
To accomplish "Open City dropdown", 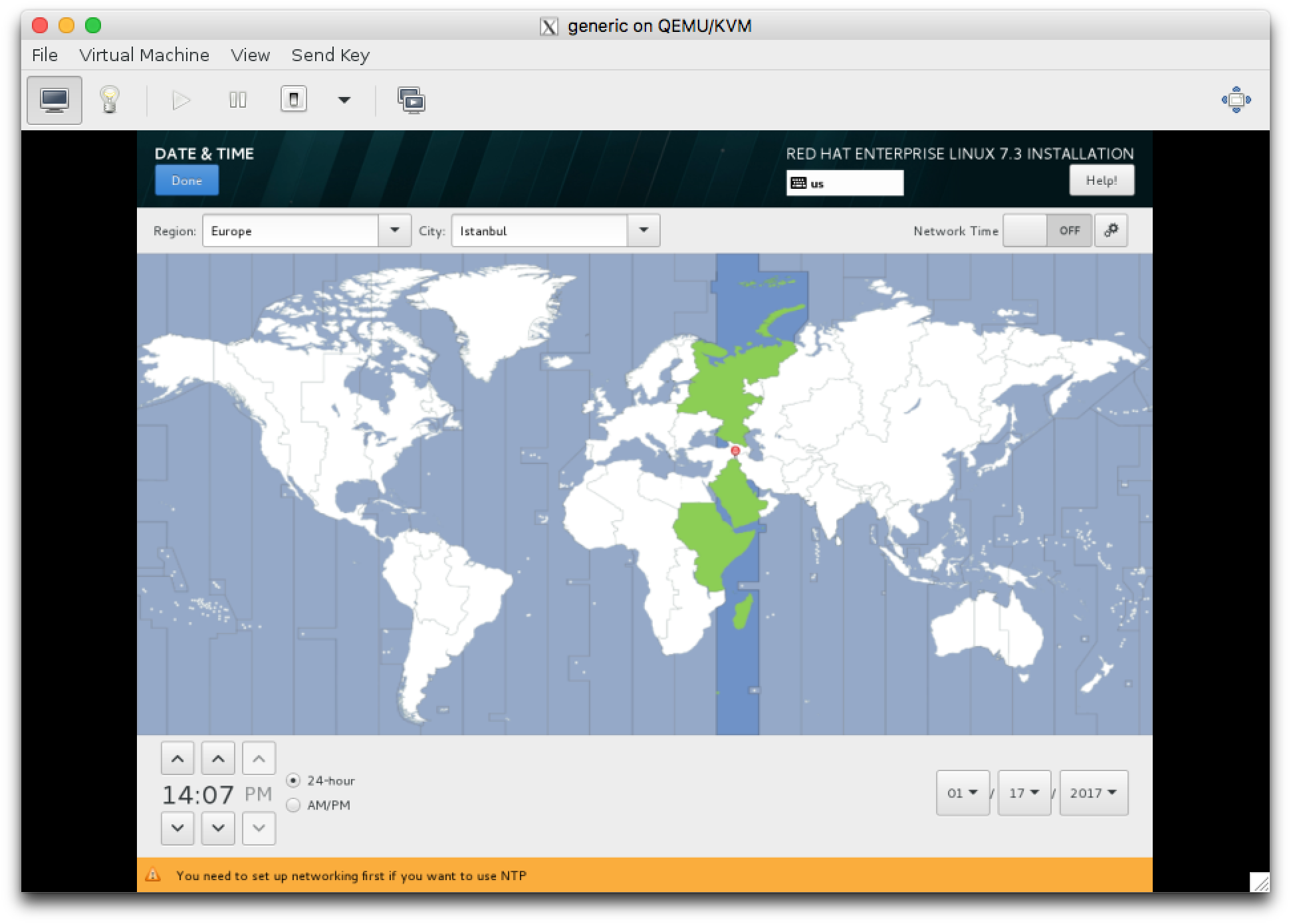I will tap(644, 231).
